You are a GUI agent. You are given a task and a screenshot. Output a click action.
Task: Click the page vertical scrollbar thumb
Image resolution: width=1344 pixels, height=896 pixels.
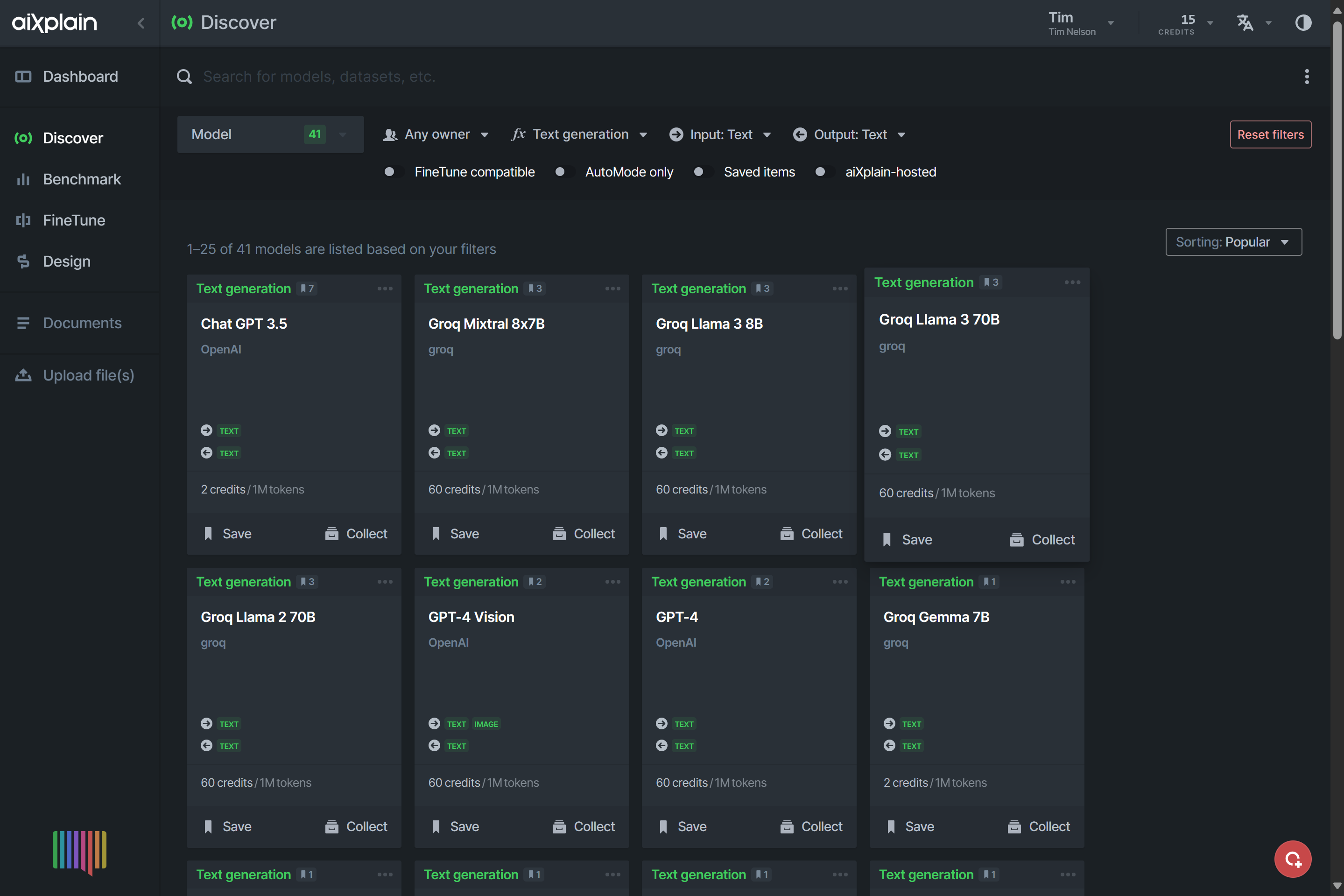pos(1337,180)
